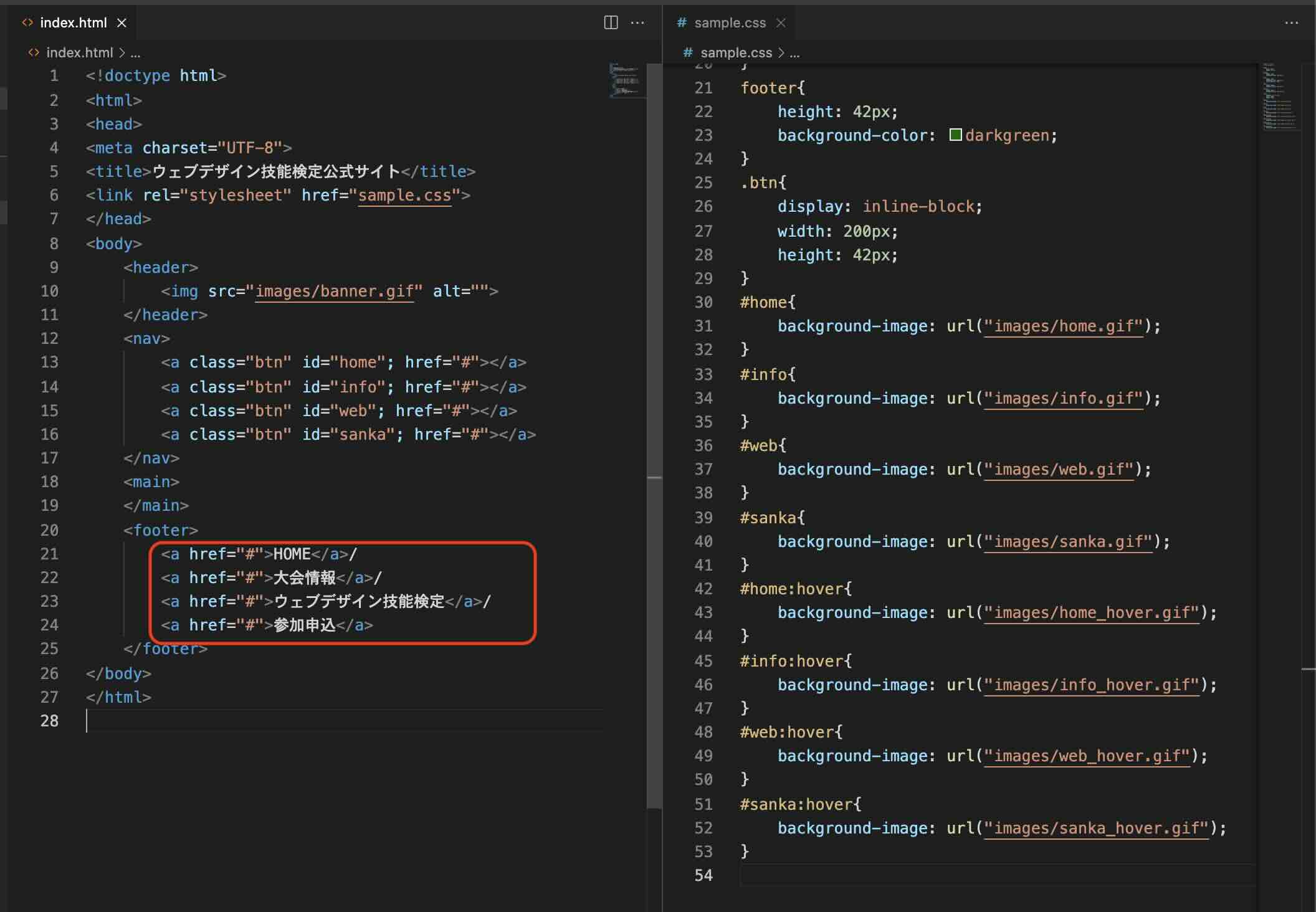Open darkgreen color swatch picker
Image resolution: width=1316 pixels, height=912 pixels.
955,135
